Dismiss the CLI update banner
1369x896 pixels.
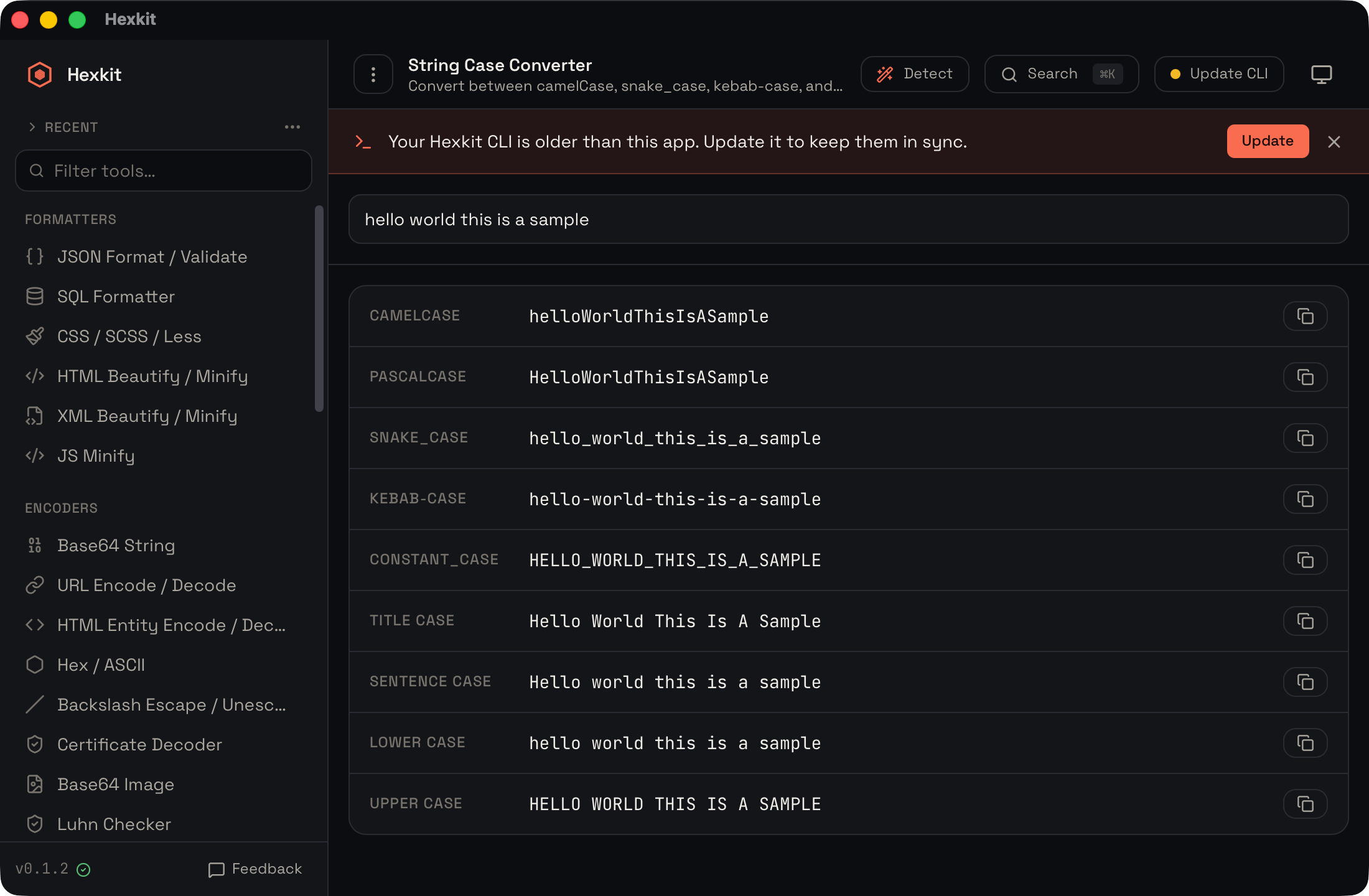click(1334, 142)
